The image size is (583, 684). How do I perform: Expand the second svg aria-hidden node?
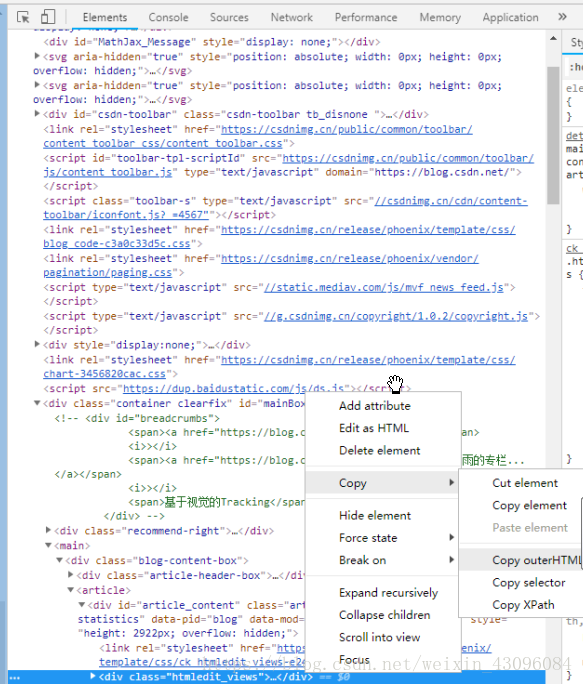(x=37, y=85)
